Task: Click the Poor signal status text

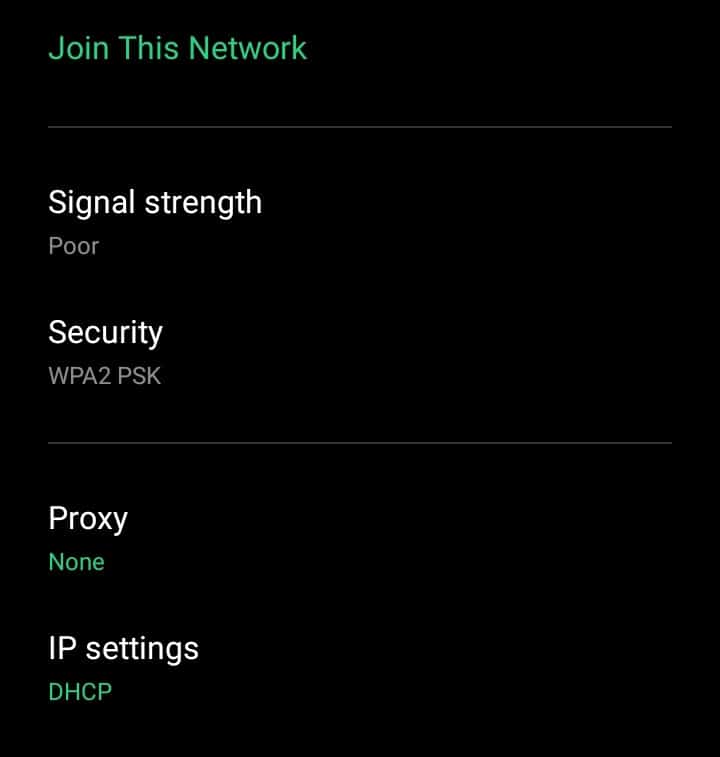Action: click(x=73, y=246)
